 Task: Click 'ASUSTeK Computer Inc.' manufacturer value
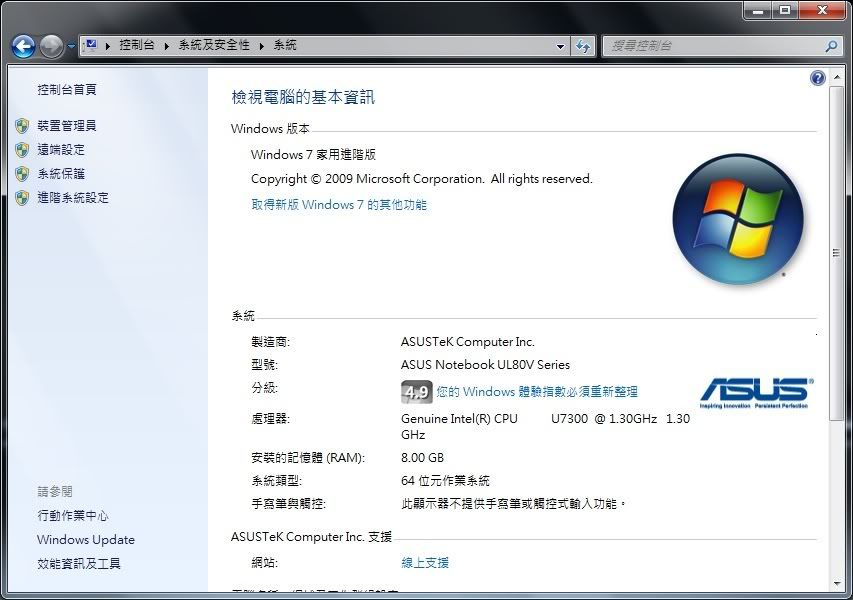[x=468, y=342]
